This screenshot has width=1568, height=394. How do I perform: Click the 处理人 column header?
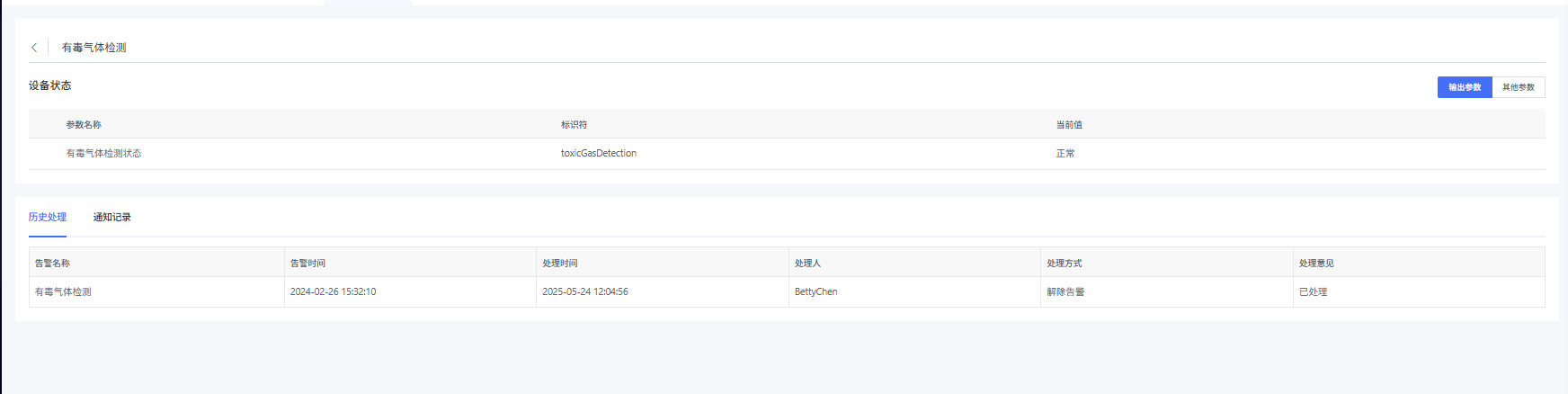(x=807, y=264)
